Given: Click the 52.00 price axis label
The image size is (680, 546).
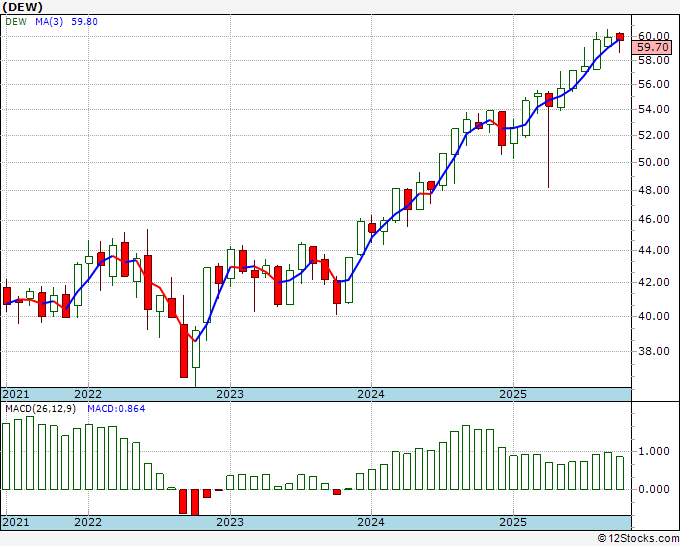Looking at the screenshot, I should tap(654, 135).
